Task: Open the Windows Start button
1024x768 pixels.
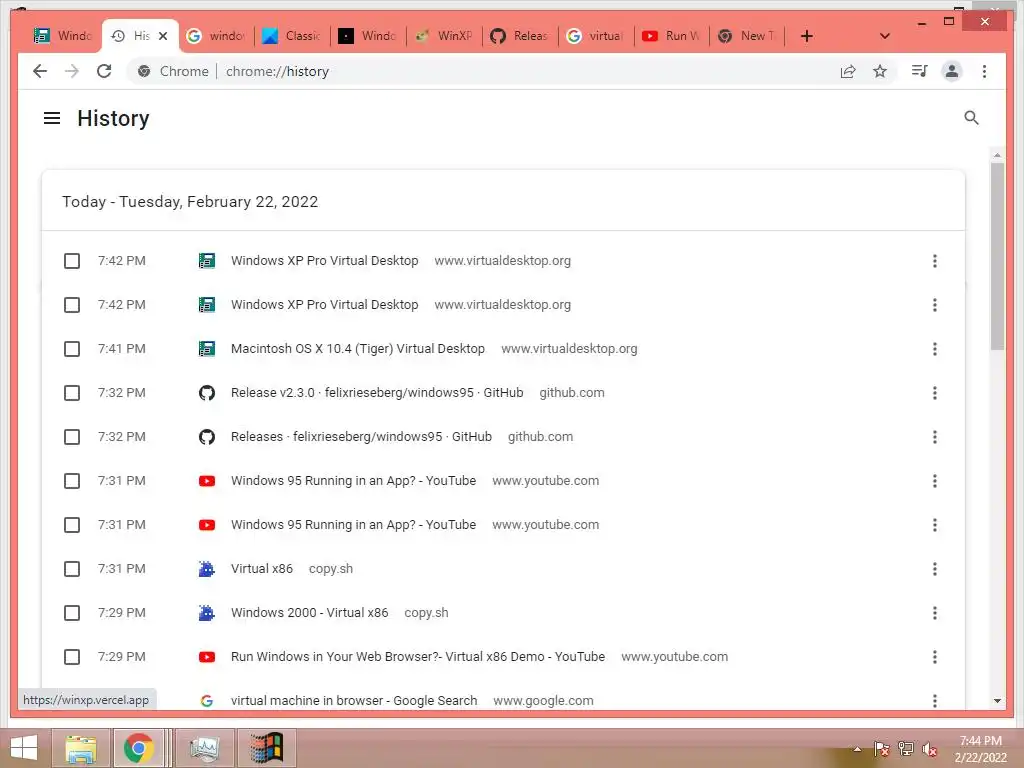Action: tap(24, 748)
